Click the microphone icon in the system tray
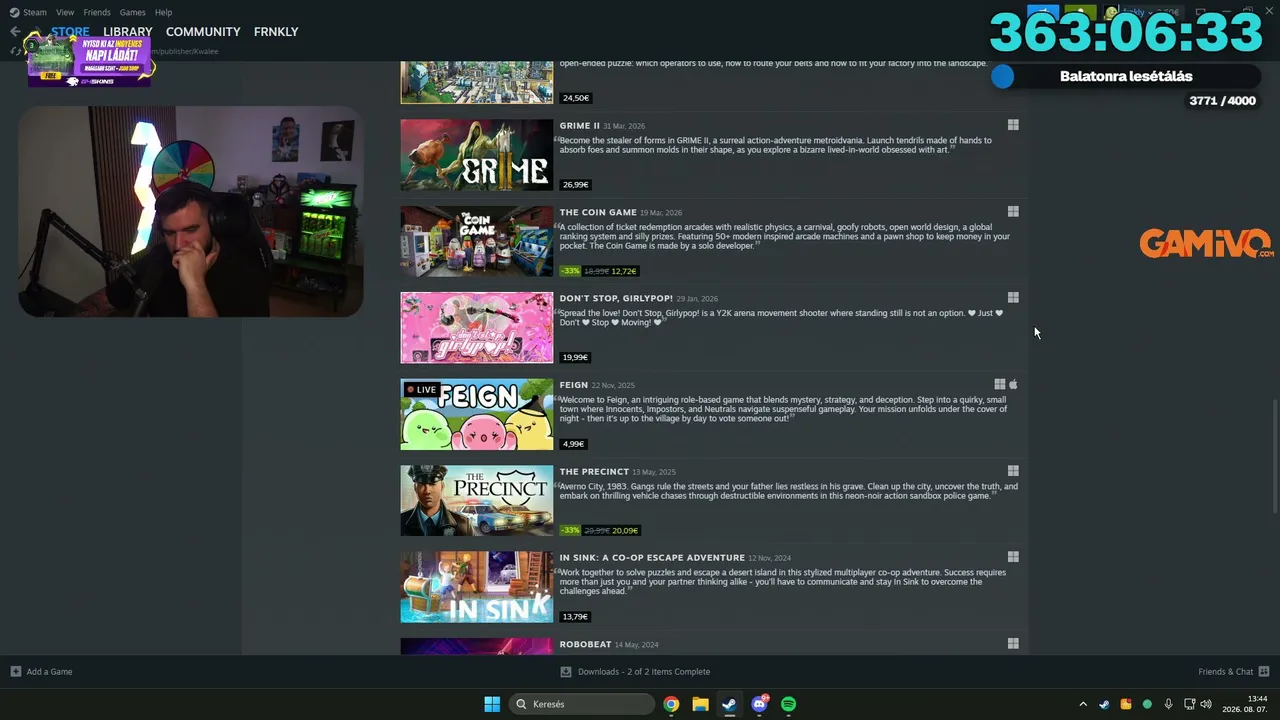Viewport: 1280px width, 720px height. (1168, 704)
